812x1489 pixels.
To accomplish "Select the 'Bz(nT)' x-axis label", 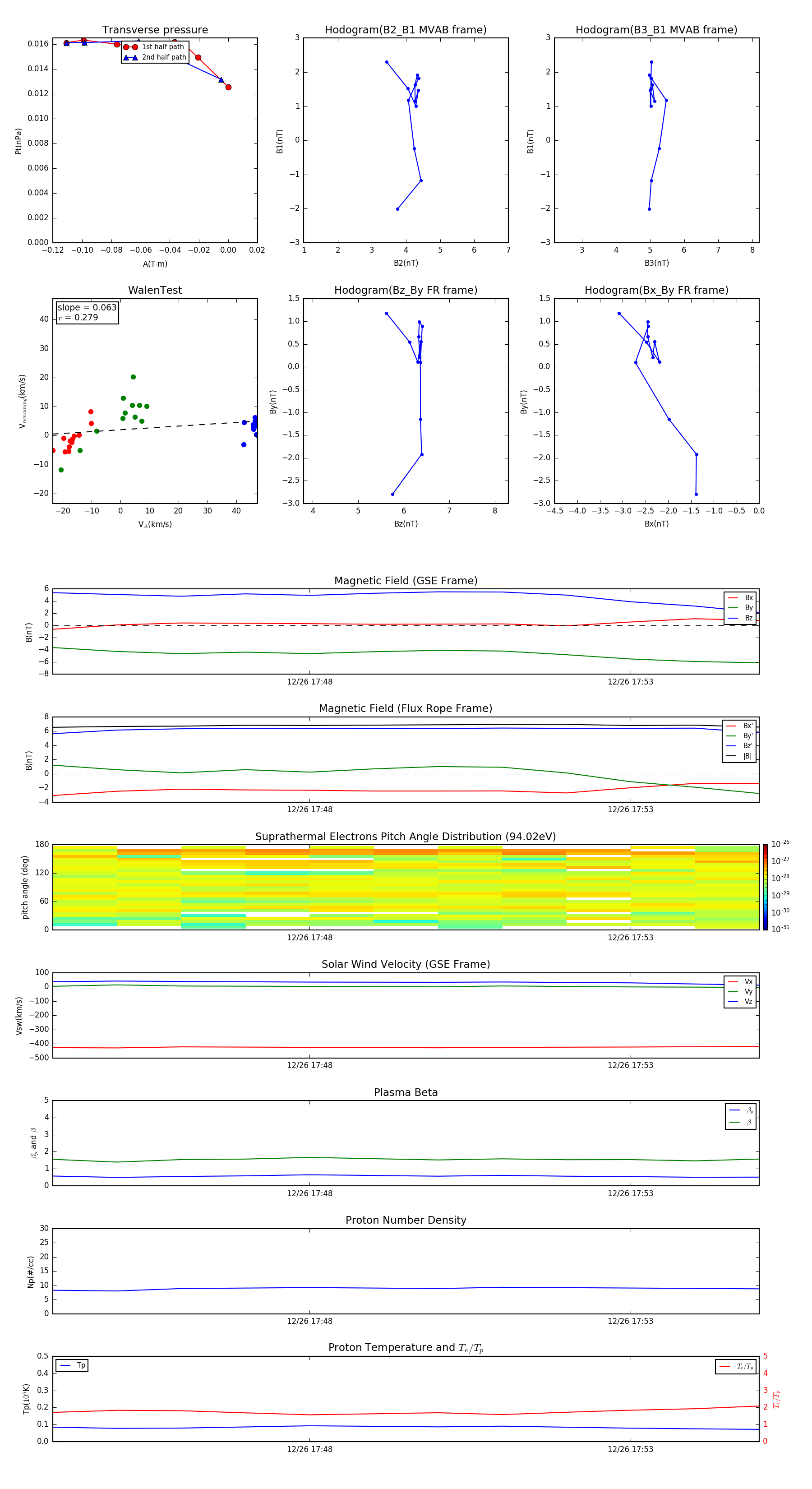I will [406, 524].
